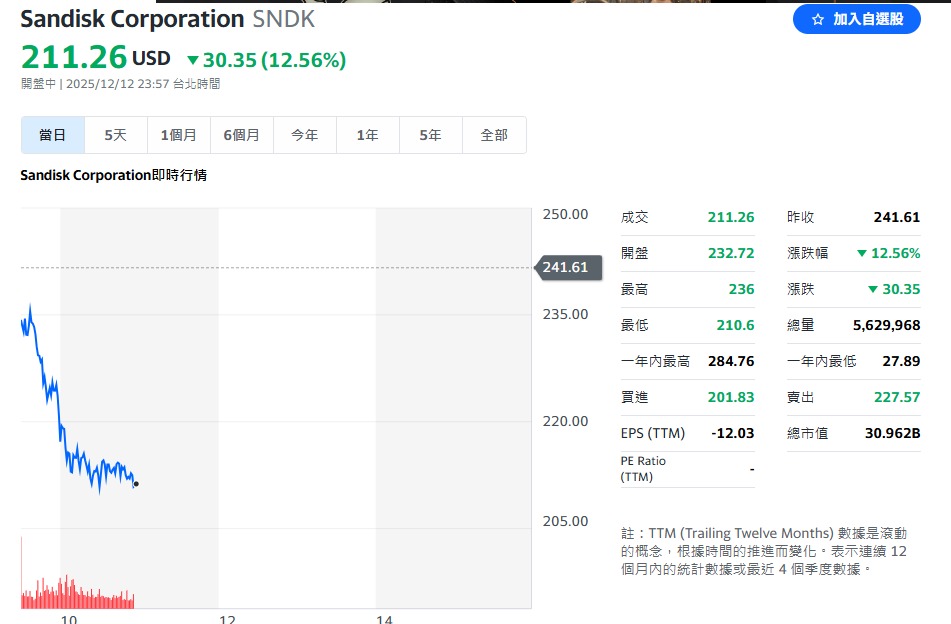951x624 pixels.
Task: Click the 最高 value 236
Action: 741,289
